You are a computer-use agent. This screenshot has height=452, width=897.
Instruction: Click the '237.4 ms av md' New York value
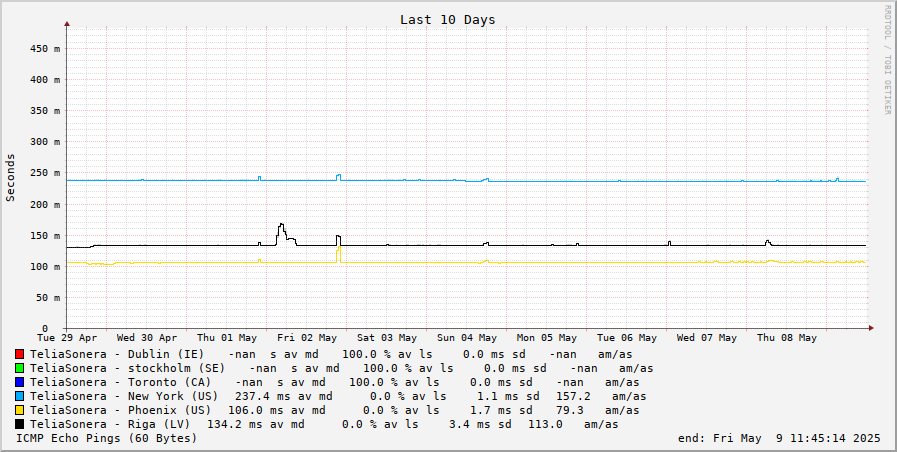tap(284, 396)
